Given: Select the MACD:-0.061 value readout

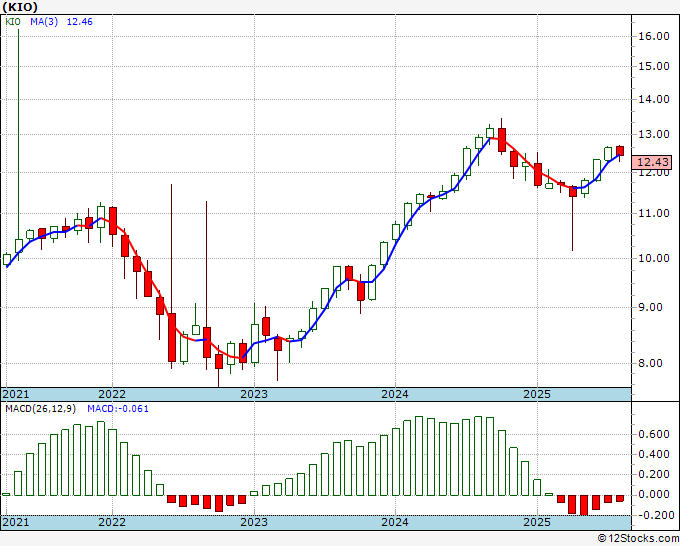Looking at the screenshot, I should [118, 409].
